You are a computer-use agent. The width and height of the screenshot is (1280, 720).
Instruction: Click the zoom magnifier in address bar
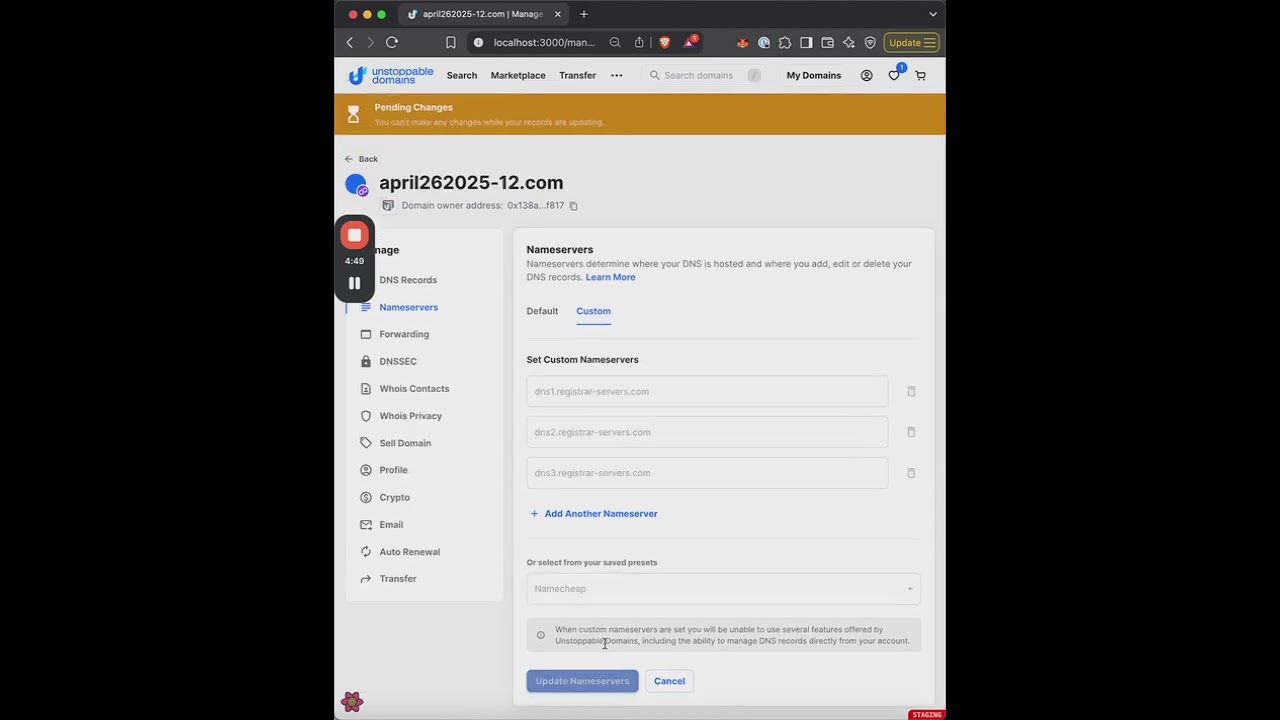click(615, 42)
